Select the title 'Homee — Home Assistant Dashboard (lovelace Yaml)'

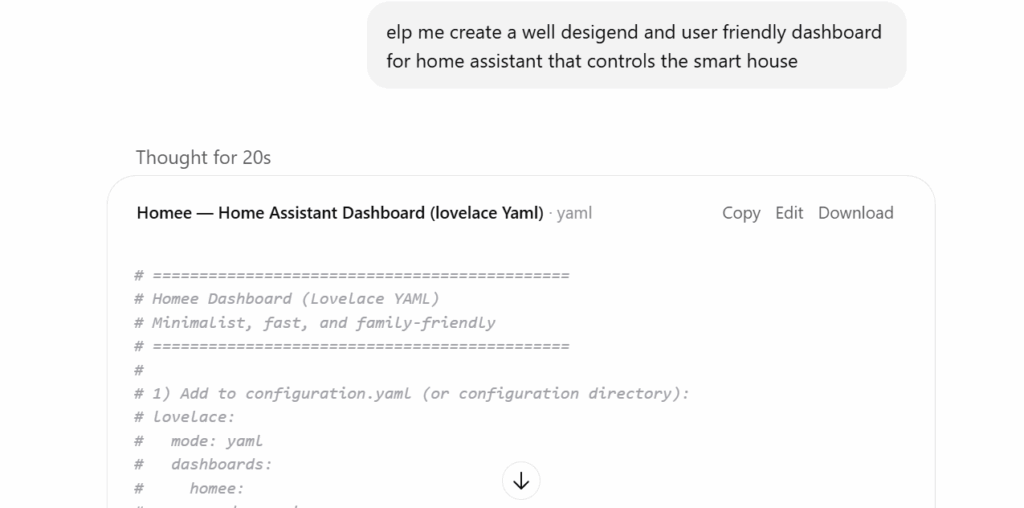(x=340, y=213)
